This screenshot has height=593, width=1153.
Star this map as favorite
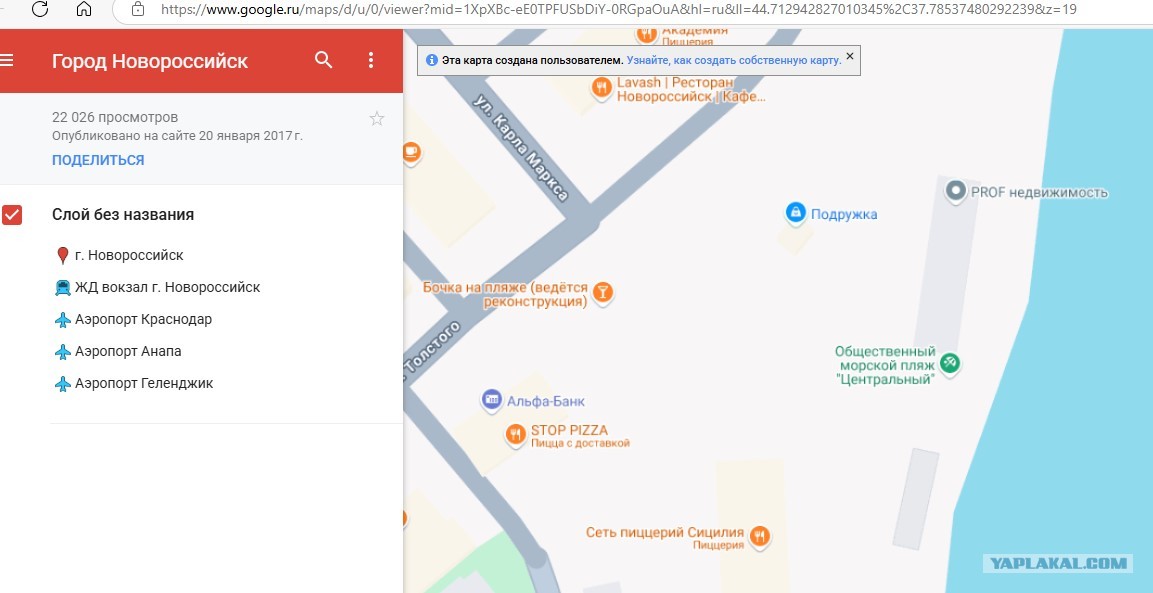(x=376, y=118)
